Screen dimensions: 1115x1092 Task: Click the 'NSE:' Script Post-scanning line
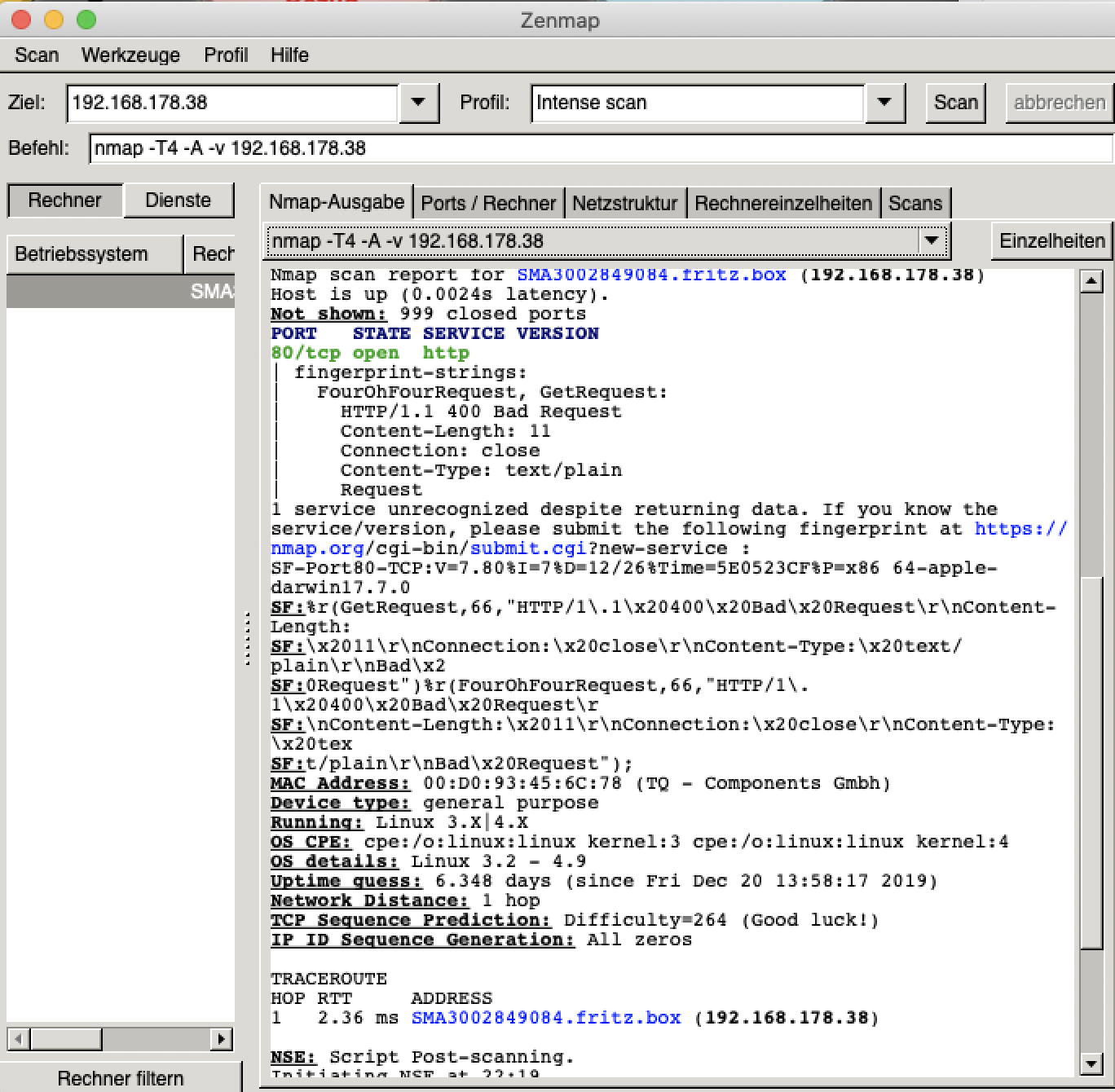click(x=422, y=1057)
